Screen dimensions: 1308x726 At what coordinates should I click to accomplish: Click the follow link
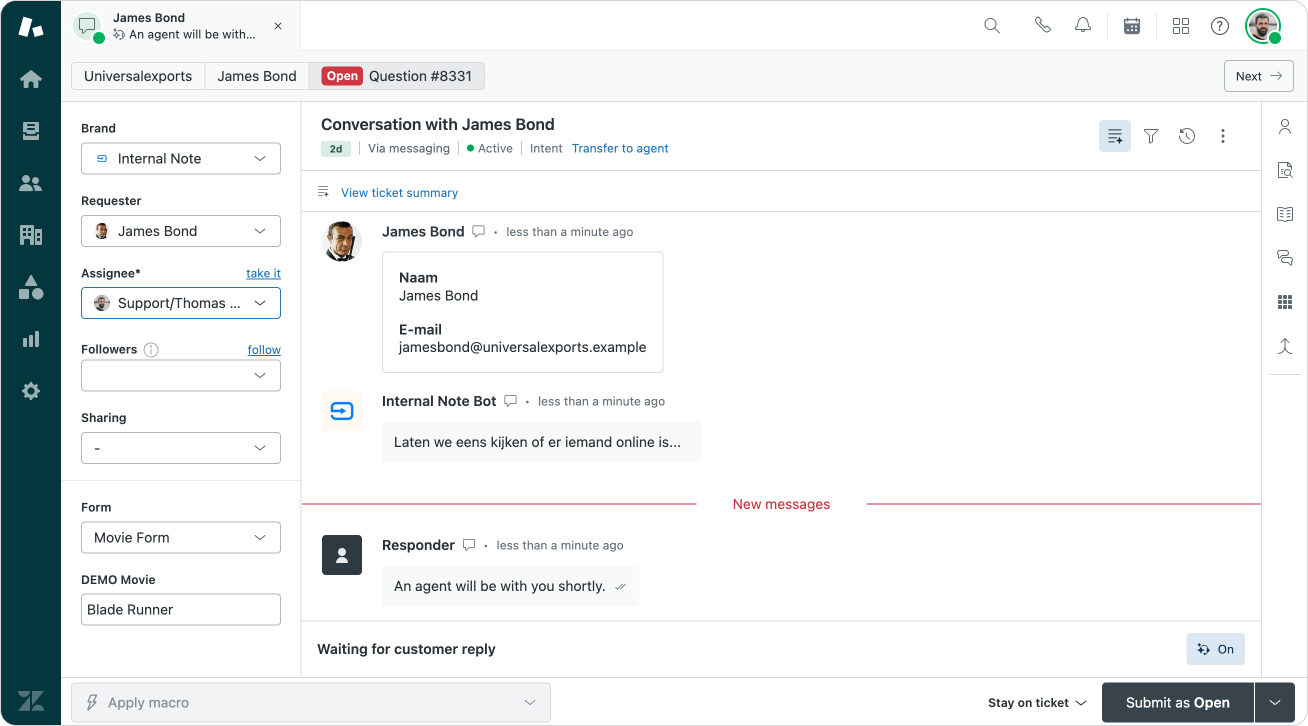point(264,350)
